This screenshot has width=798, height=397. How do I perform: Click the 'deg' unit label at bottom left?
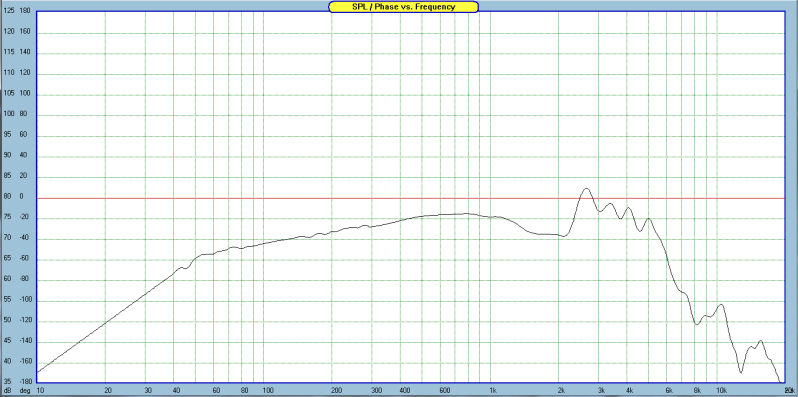tap(25, 390)
